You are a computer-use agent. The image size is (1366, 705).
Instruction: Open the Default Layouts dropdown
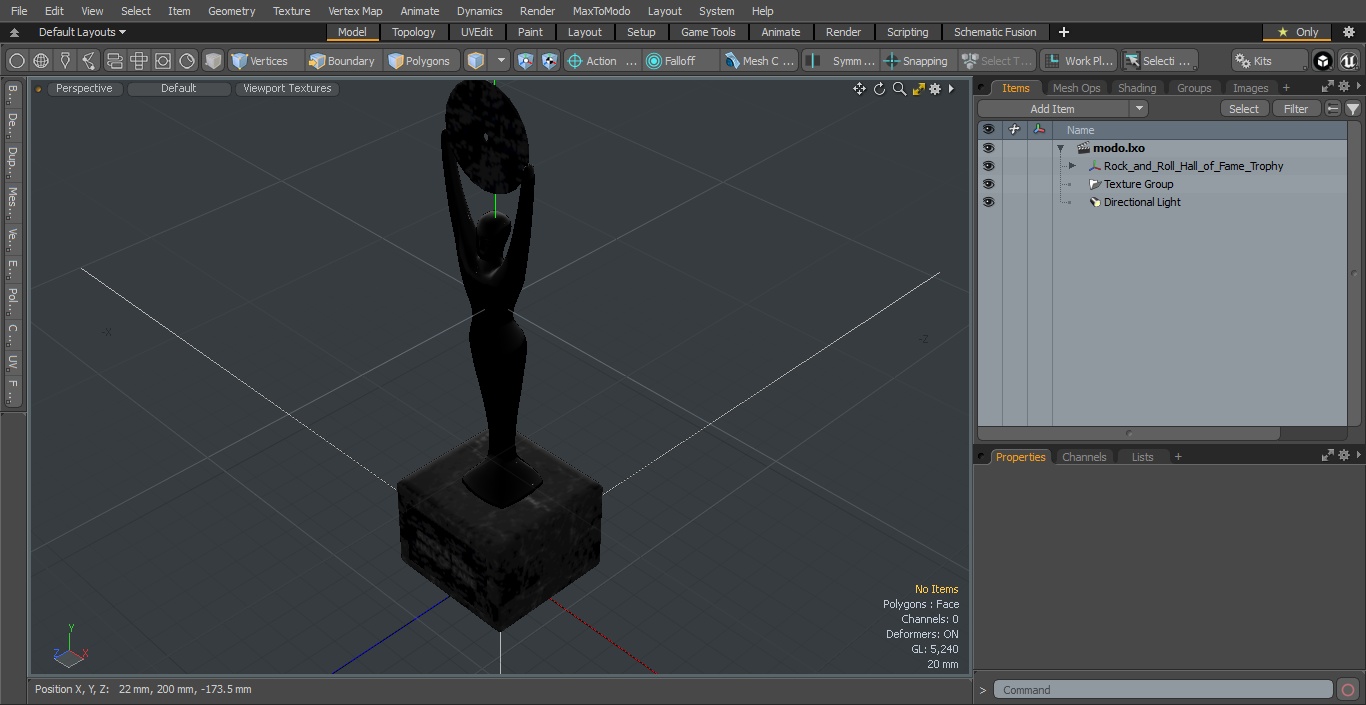[82, 32]
